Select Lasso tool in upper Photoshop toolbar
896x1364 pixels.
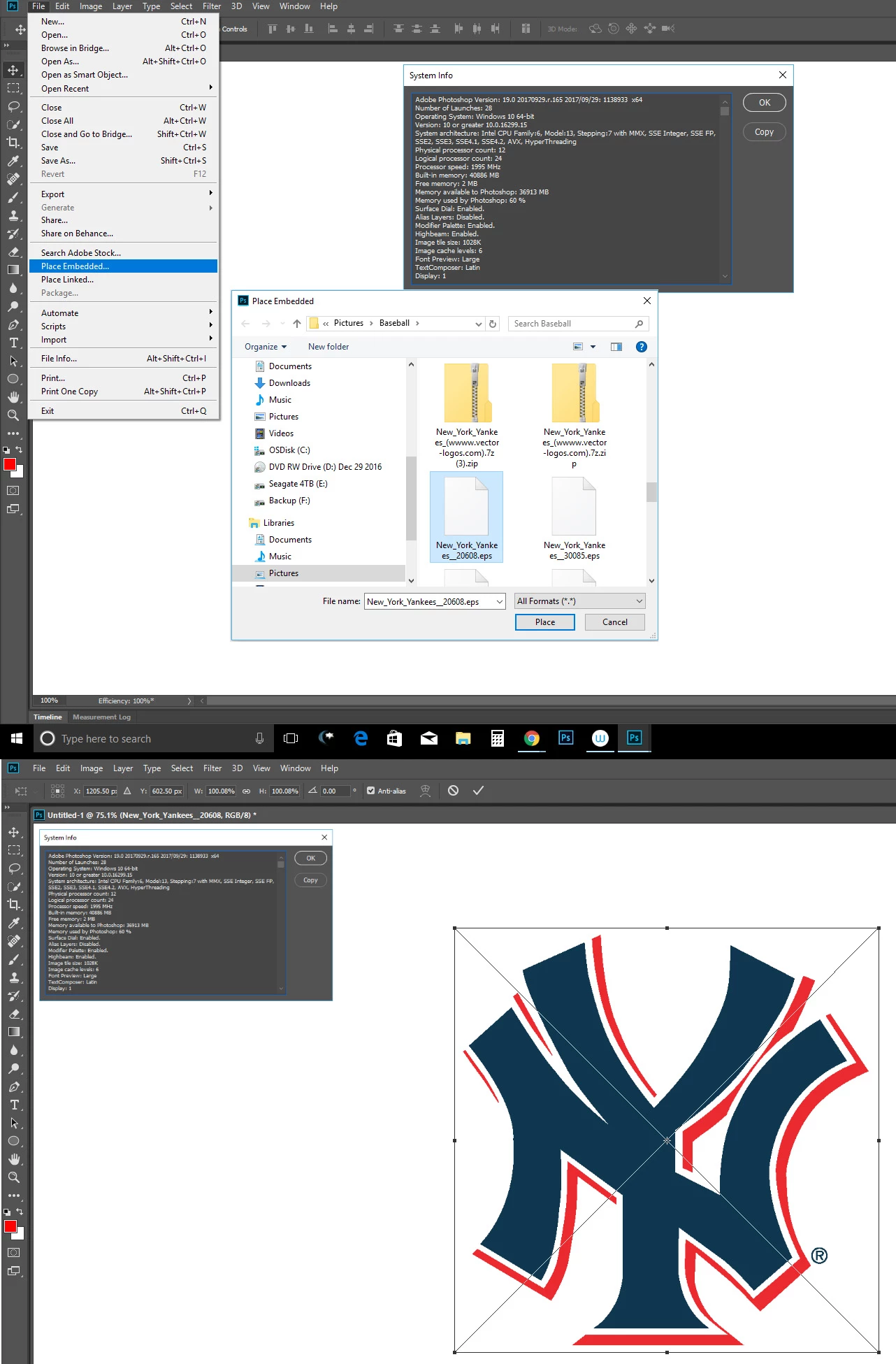point(13,106)
